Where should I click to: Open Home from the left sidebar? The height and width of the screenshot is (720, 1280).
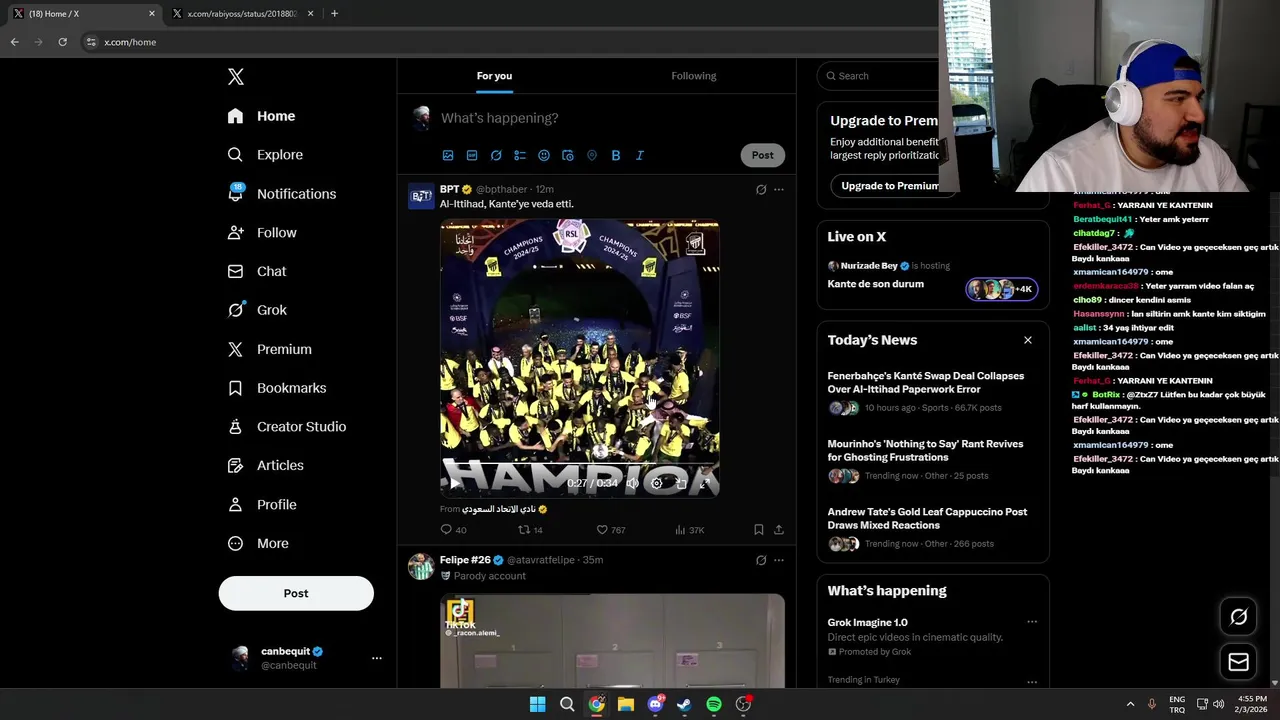click(261, 116)
